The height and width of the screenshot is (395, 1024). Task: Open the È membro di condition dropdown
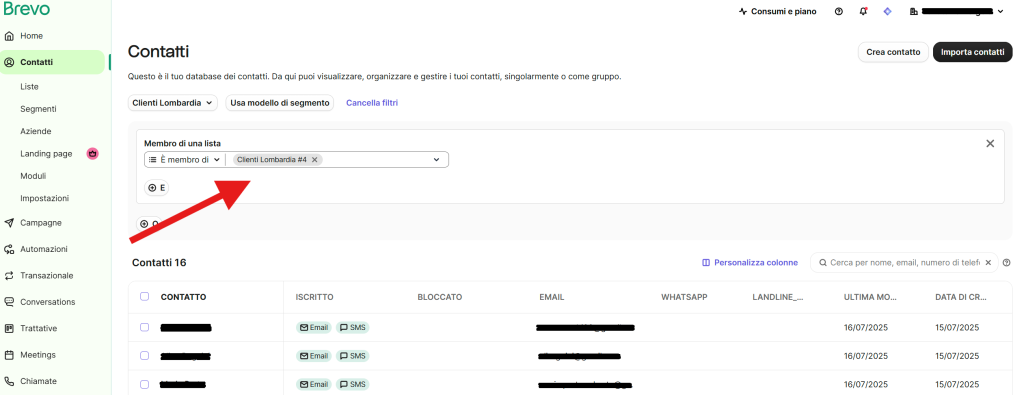tap(184, 159)
